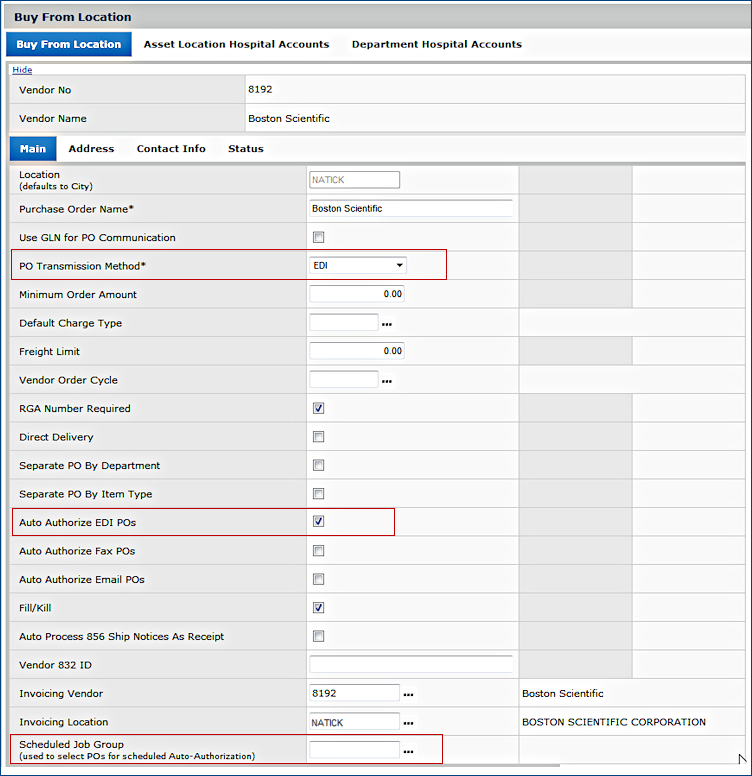Check the Direct Delivery checkbox
752x776 pixels.
[319, 437]
